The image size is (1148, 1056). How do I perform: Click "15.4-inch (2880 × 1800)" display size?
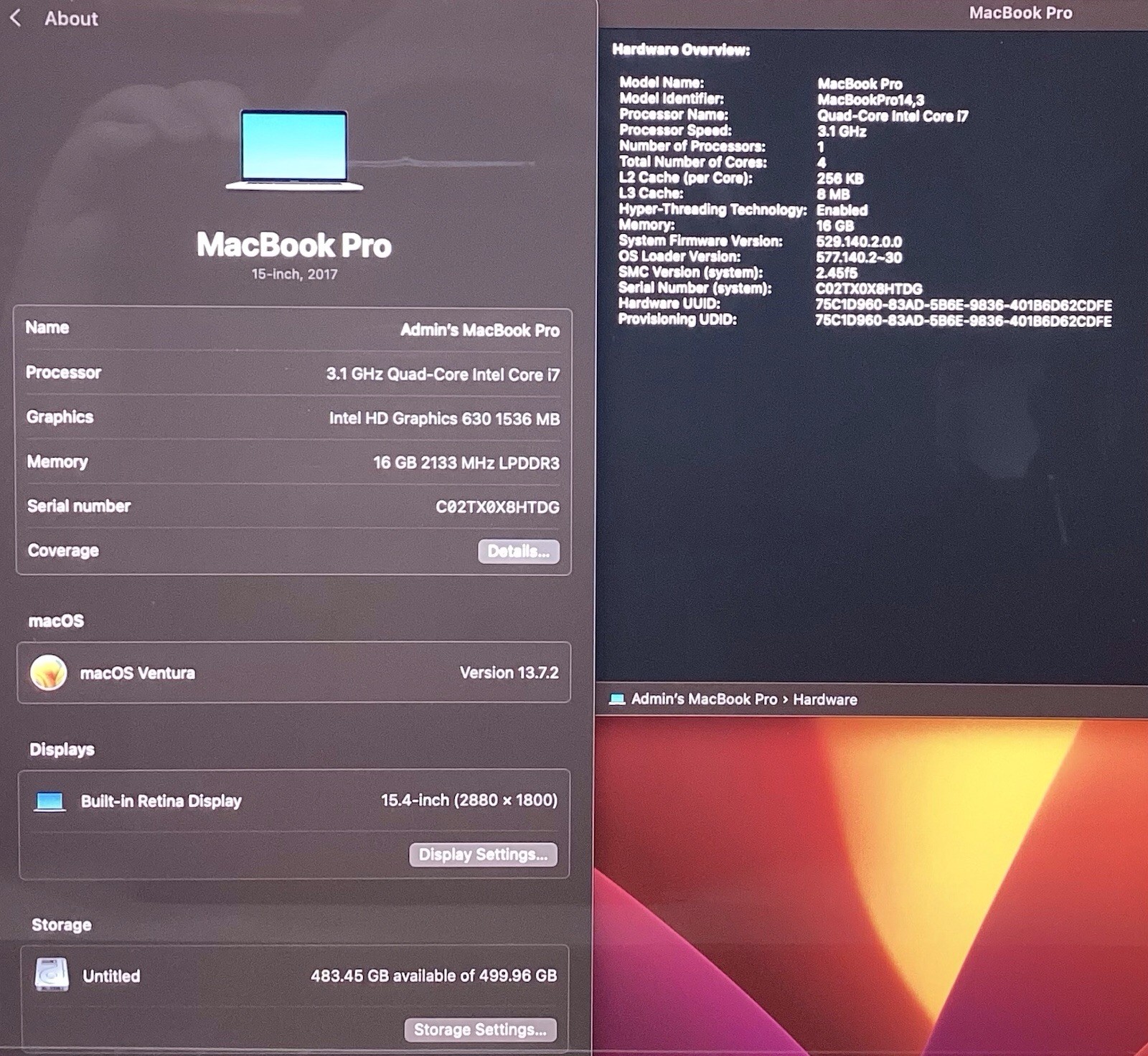[x=469, y=801]
